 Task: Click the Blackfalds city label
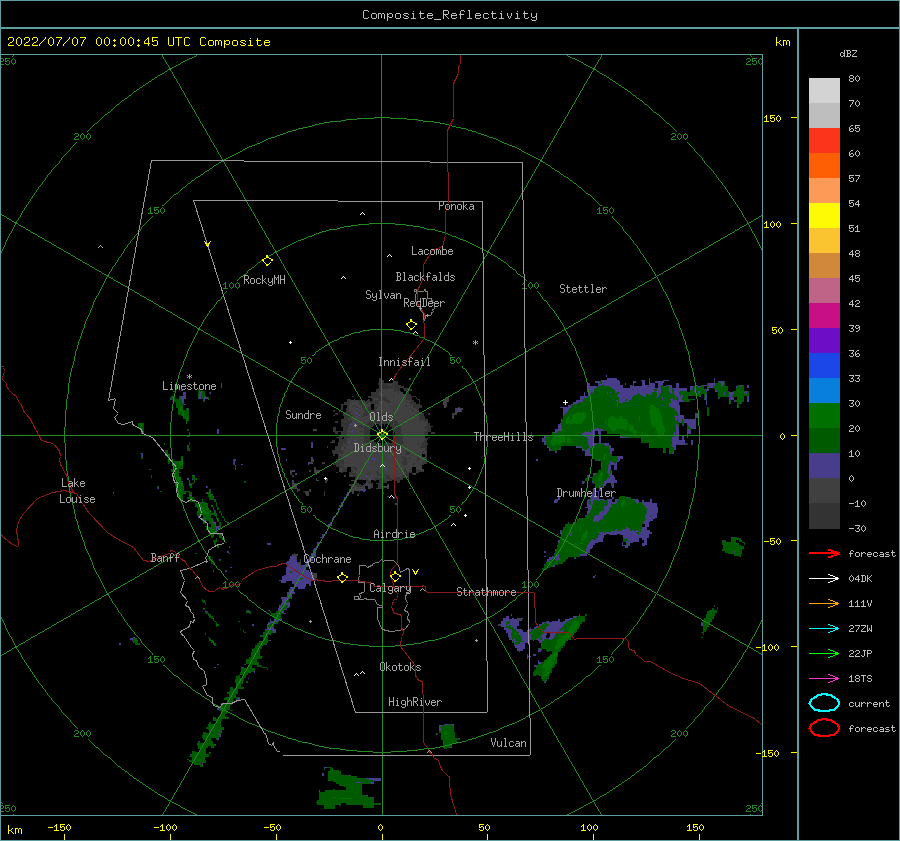tap(425, 277)
